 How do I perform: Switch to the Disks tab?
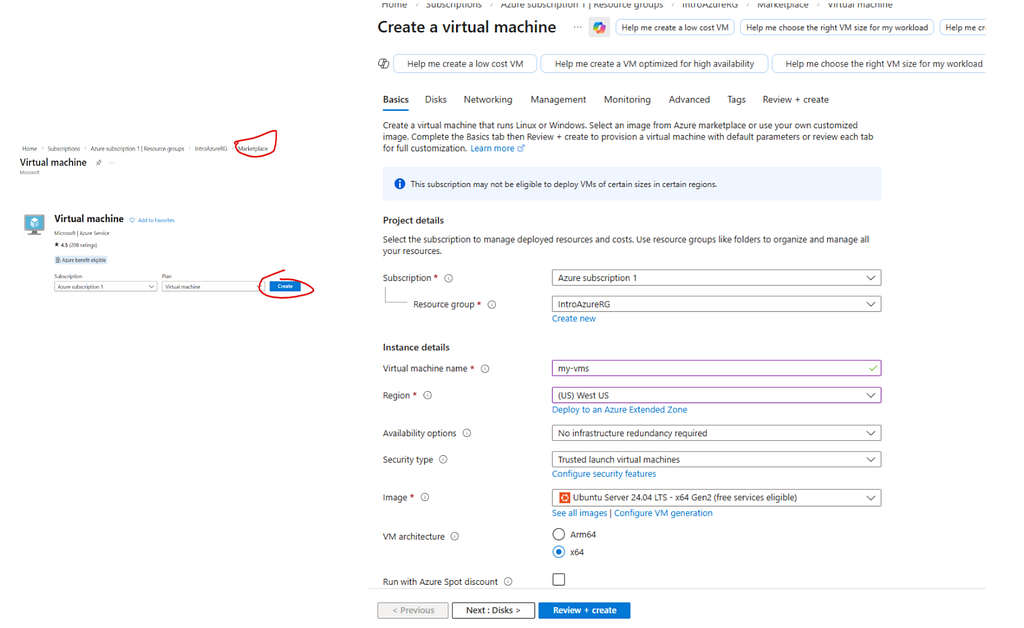[436, 100]
